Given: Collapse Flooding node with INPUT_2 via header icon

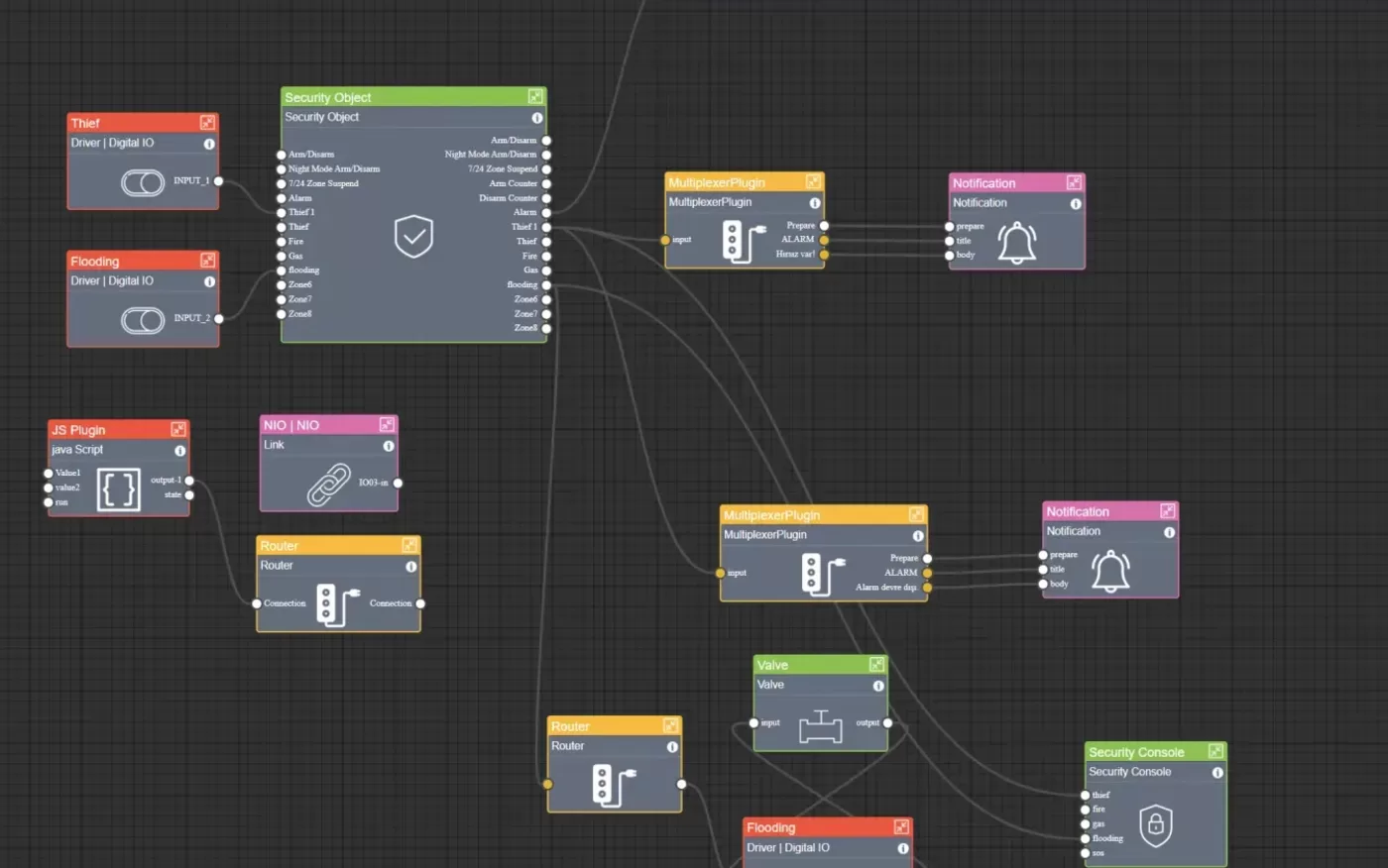Looking at the screenshot, I should pos(207,261).
